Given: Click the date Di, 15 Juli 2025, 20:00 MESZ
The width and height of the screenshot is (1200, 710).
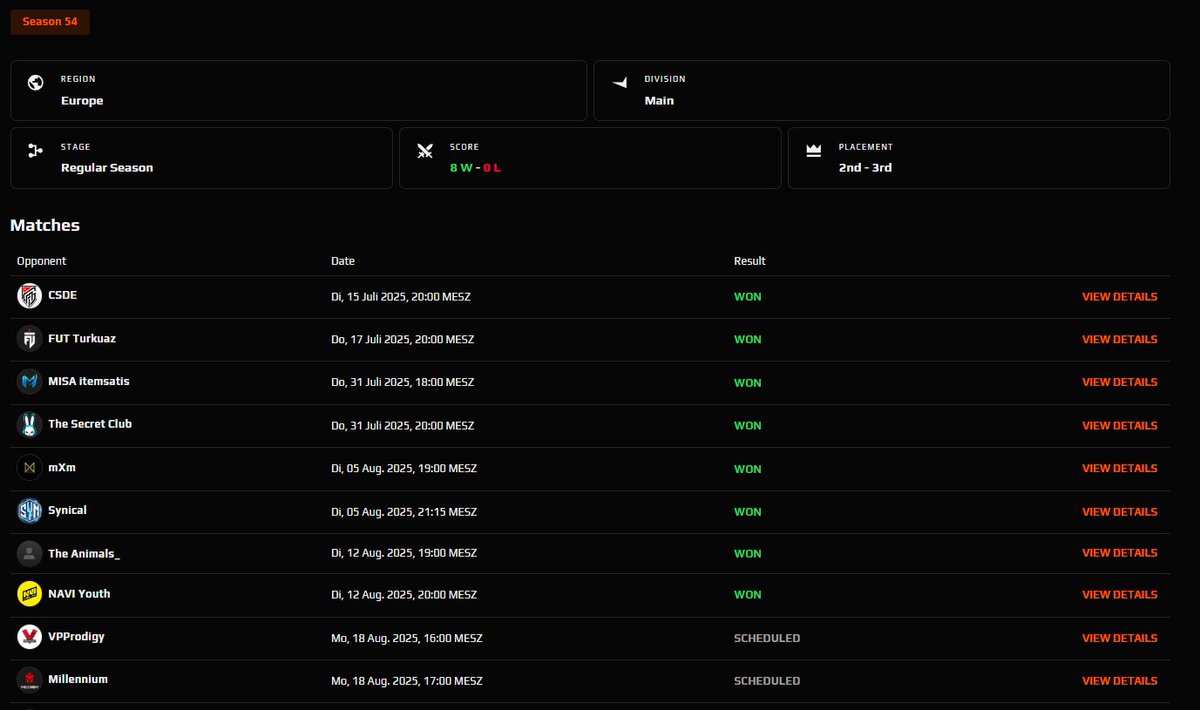Looking at the screenshot, I should pyautogui.click(x=401, y=297).
